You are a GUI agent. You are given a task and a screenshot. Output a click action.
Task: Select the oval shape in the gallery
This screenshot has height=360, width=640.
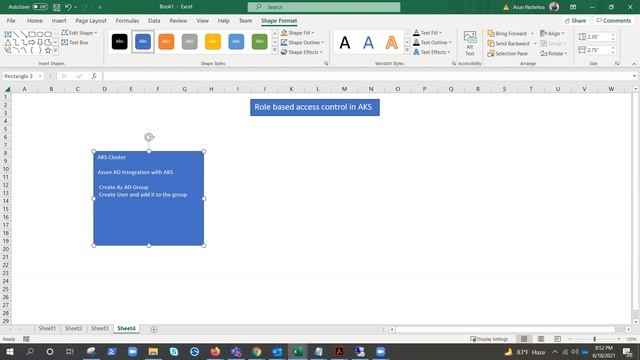tap(40, 34)
